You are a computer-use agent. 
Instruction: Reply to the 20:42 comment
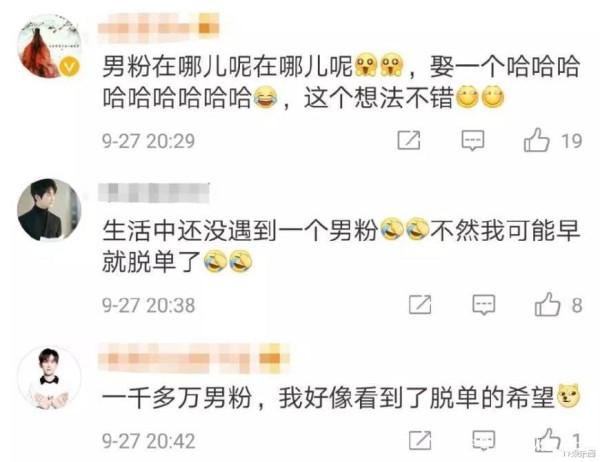(x=484, y=440)
